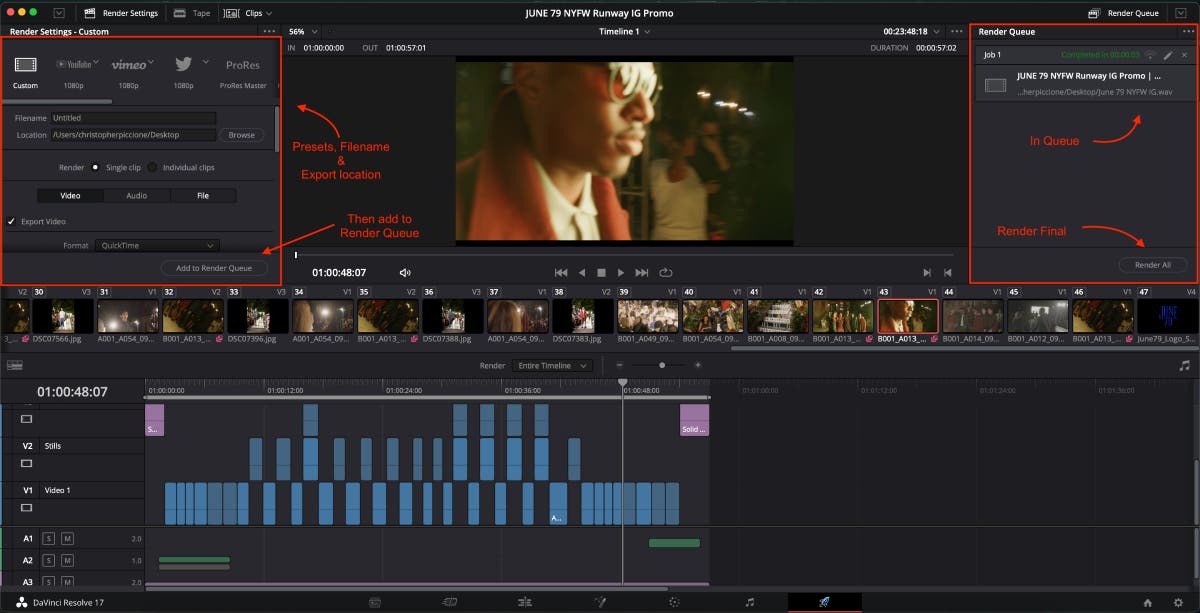Screen dimensions: 1200x613
Task: Click the completed Job 1 thumbnail in Render Queue
Action: (995, 84)
